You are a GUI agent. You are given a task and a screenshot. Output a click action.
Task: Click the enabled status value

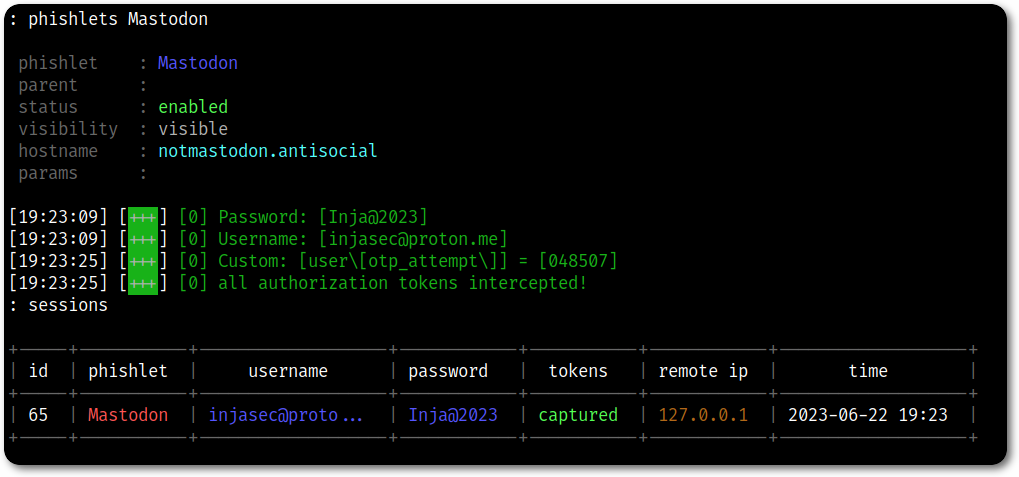pyautogui.click(x=193, y=107)
